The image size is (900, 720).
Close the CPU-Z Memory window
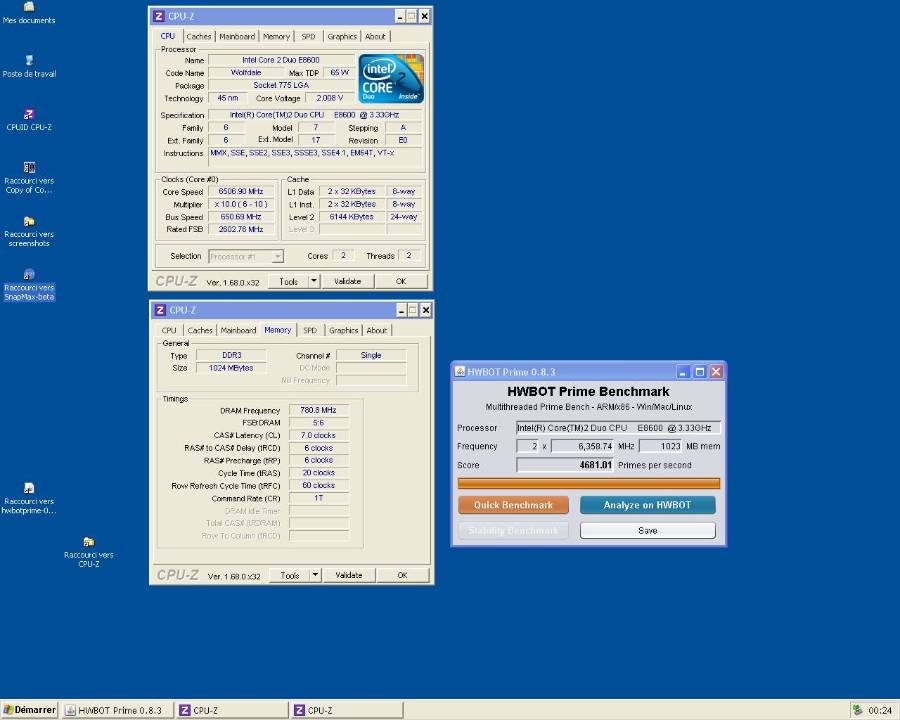click(x=425, y=311)
